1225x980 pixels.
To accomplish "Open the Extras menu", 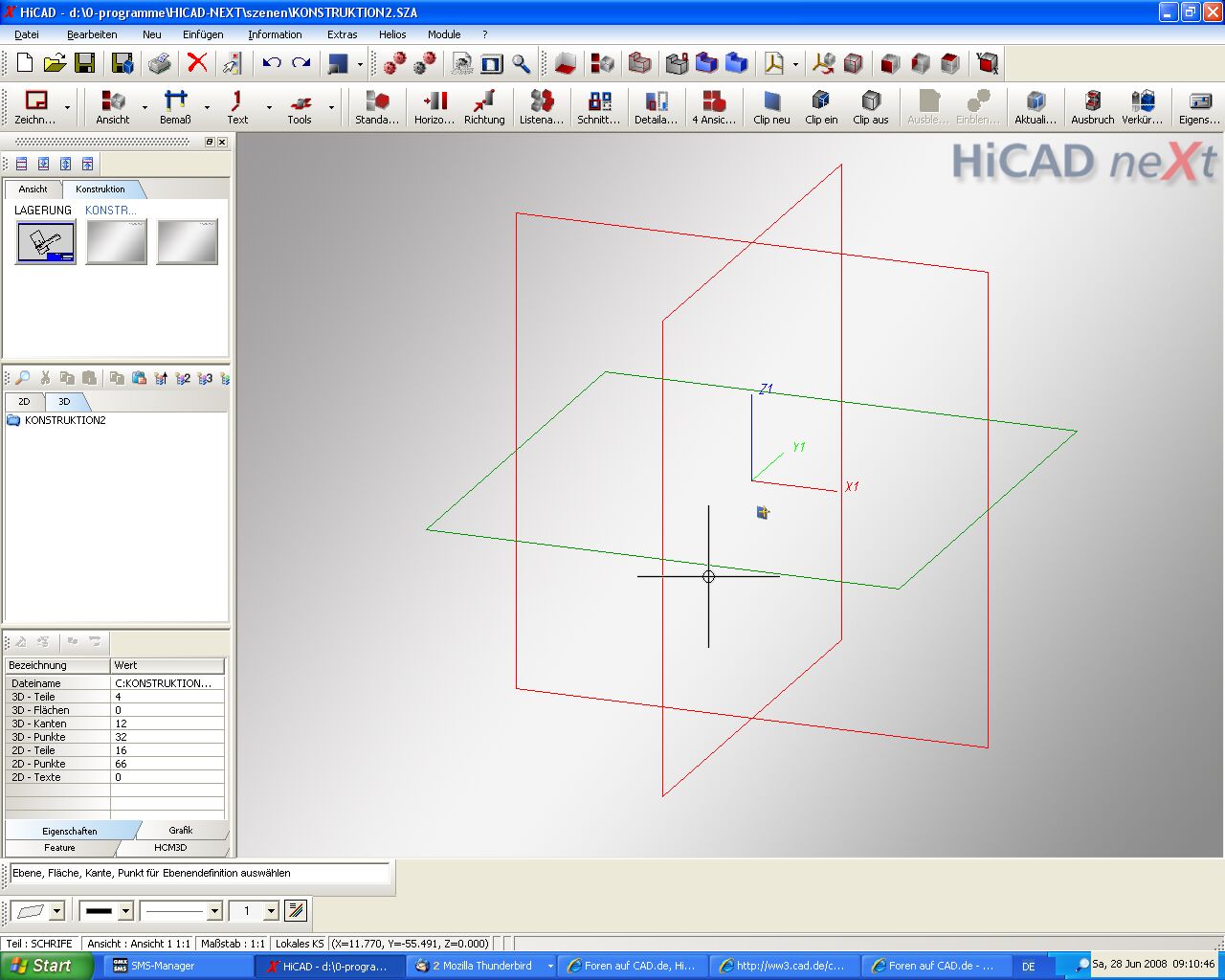I will (x=342, y=34).
